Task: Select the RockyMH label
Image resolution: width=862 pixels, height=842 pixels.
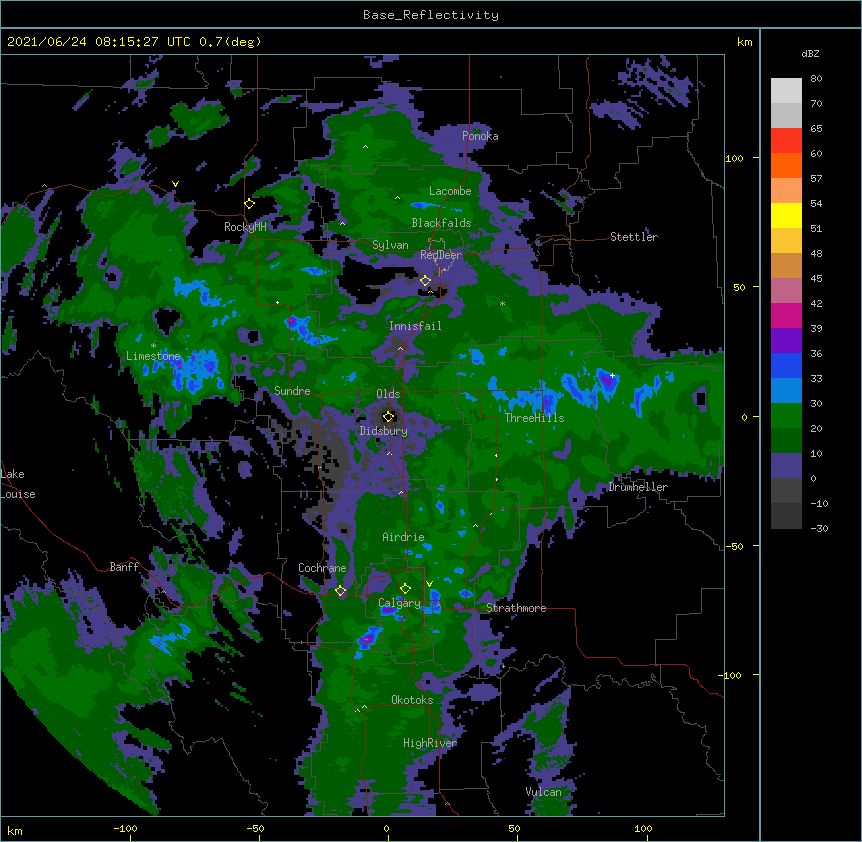Action: click(x=245, y=226)
